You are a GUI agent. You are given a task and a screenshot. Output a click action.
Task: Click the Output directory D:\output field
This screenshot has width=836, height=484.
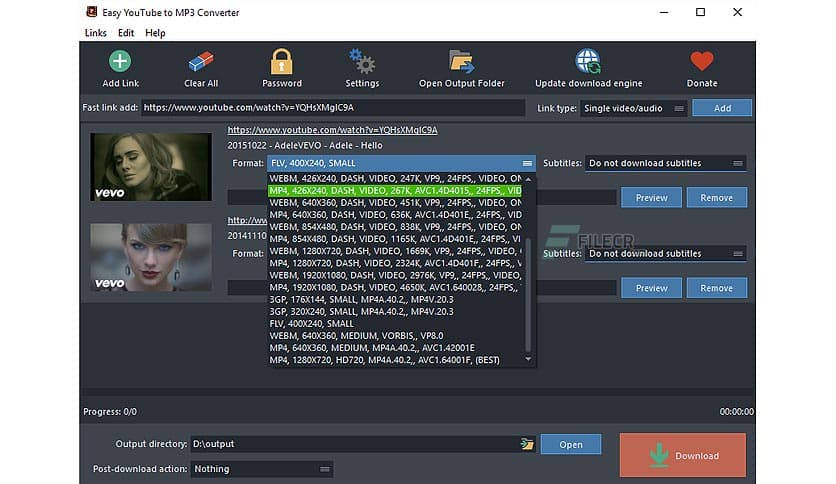pos(356,443)
